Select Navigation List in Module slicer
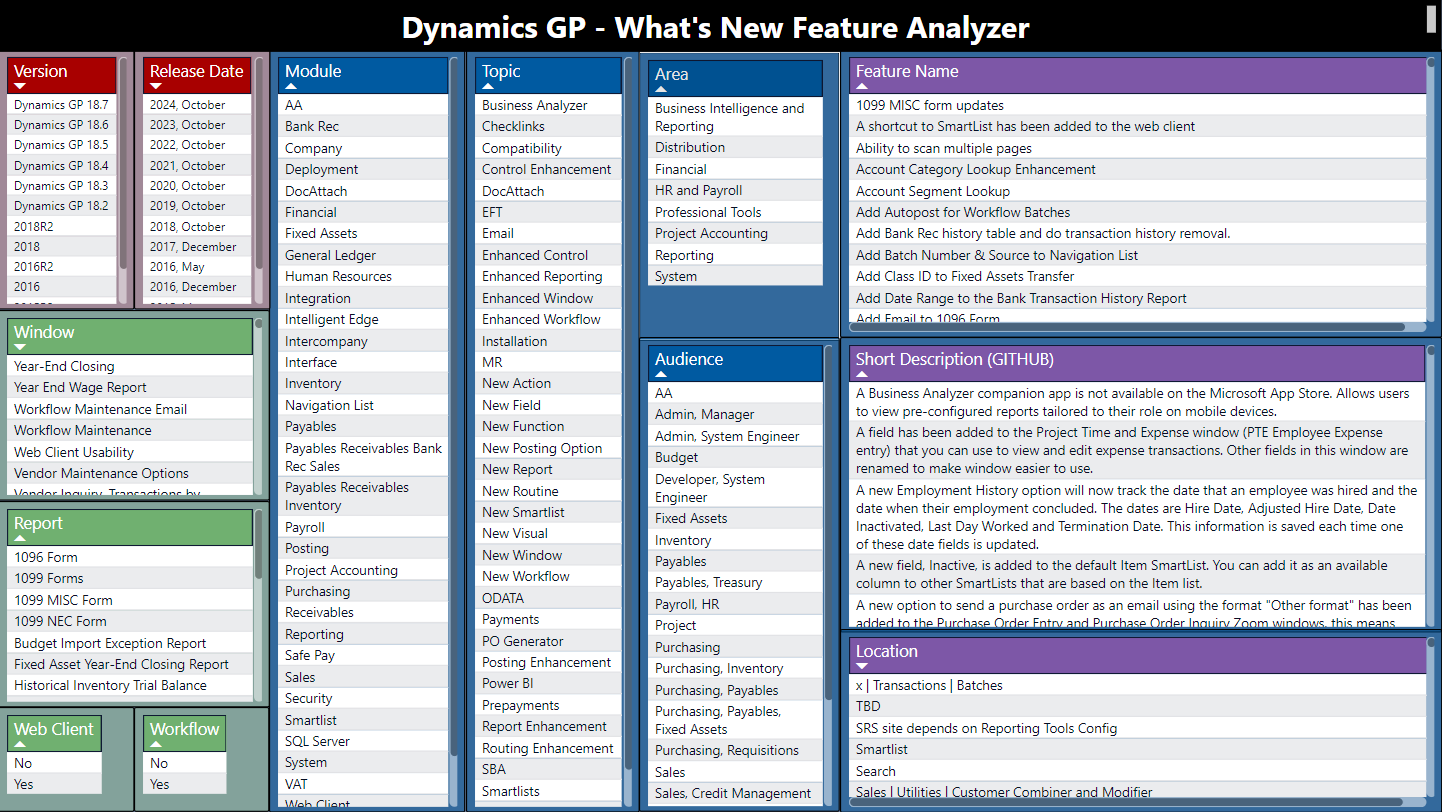Viewport: 1442px width, 812px height. (x=363, y=405)
